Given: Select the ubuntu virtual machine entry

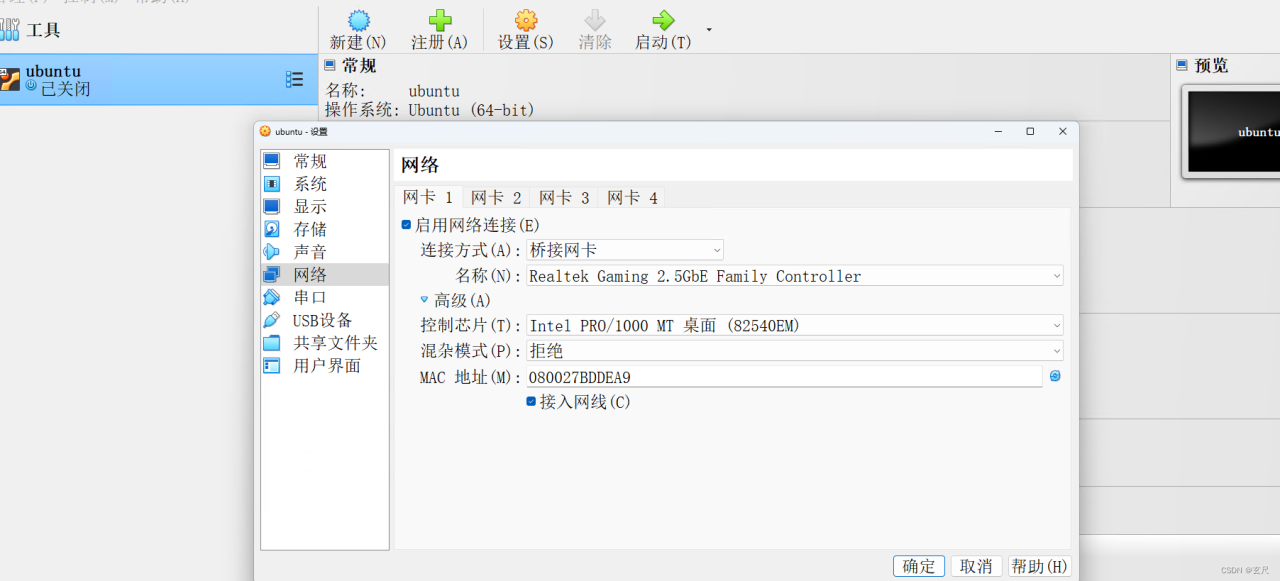Looking at the screenshot, I should click(100, 79).
